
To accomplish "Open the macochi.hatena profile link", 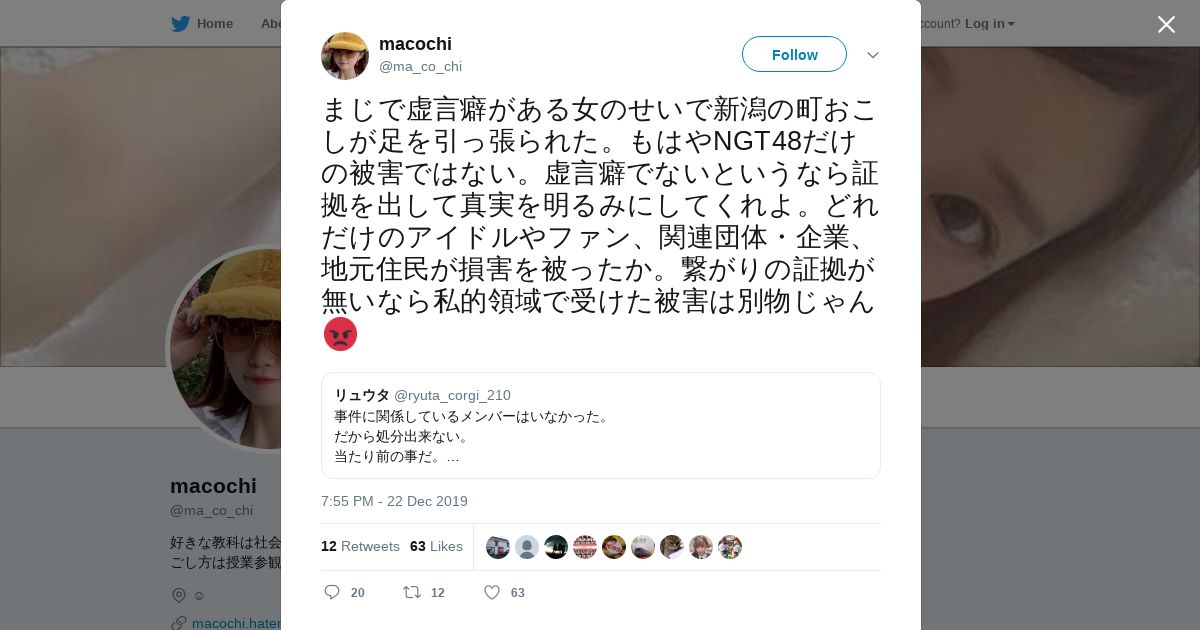I will 236,623.
